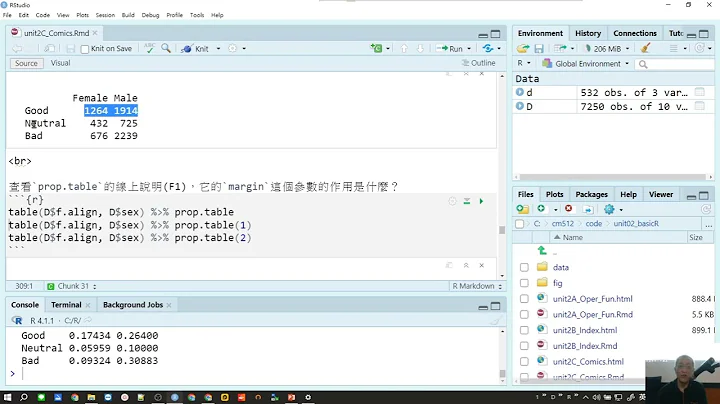Run all chunks above icon
This screenshot has width=720, height=404.
(x=467, y=201)
